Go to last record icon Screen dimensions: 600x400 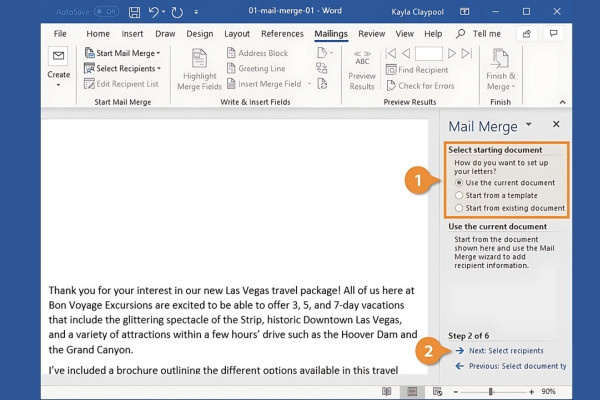[x=467, y=53]
